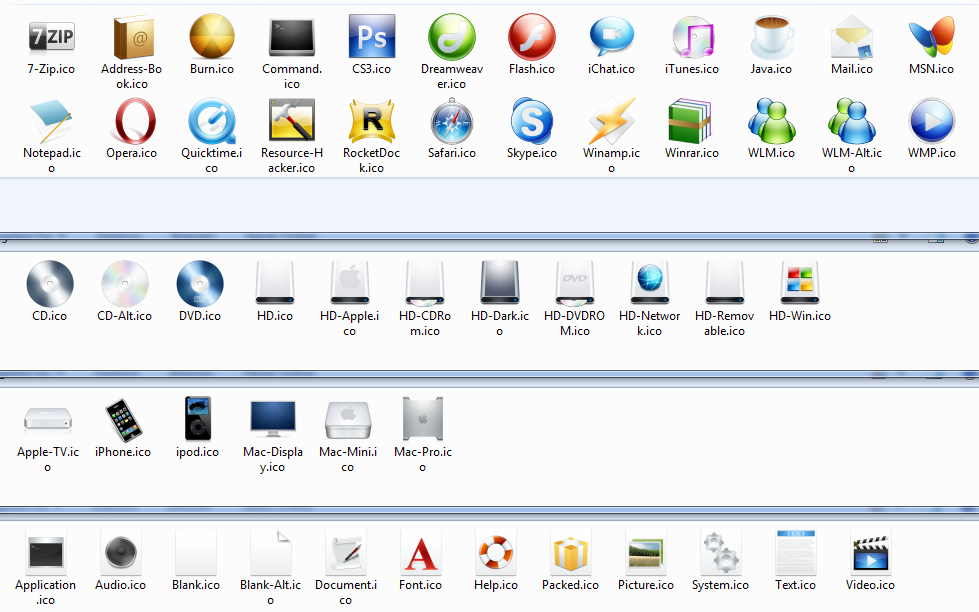Viewport: 979px width, 612px height.
Task: Select the Dreamweaver.ico icon
Action: point(451,38)
